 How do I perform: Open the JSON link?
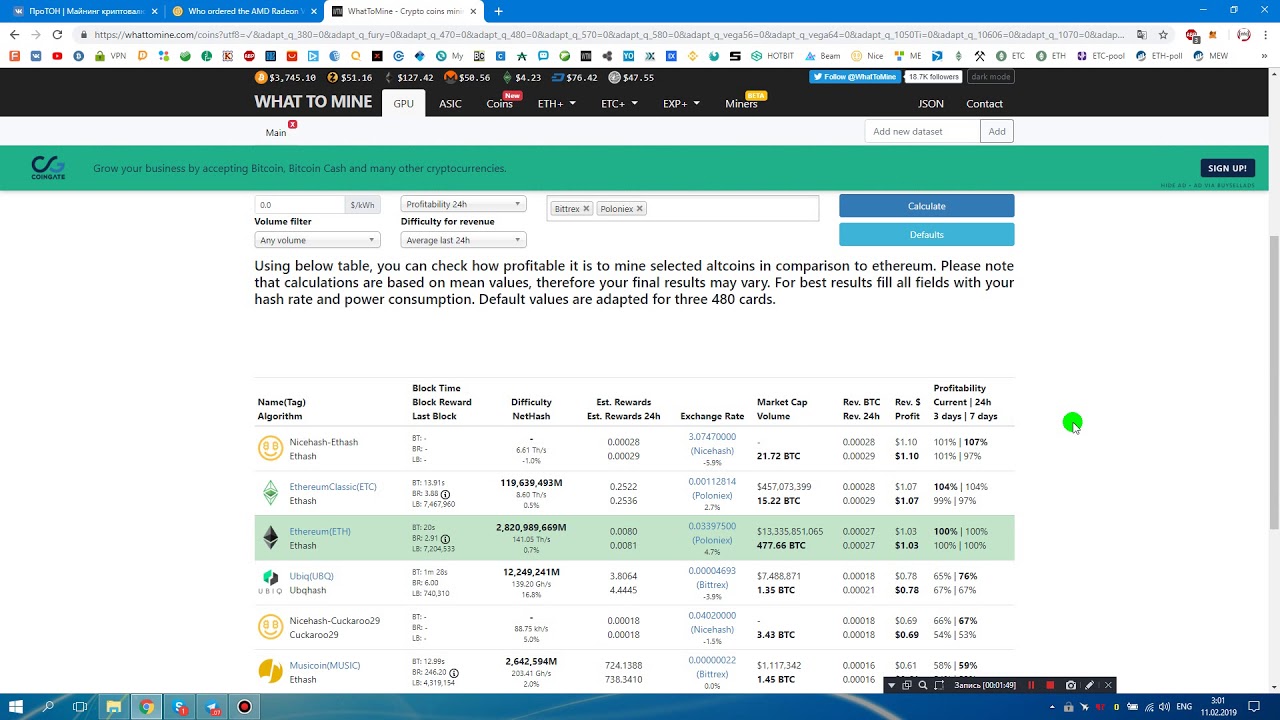[x=931, y=104]
